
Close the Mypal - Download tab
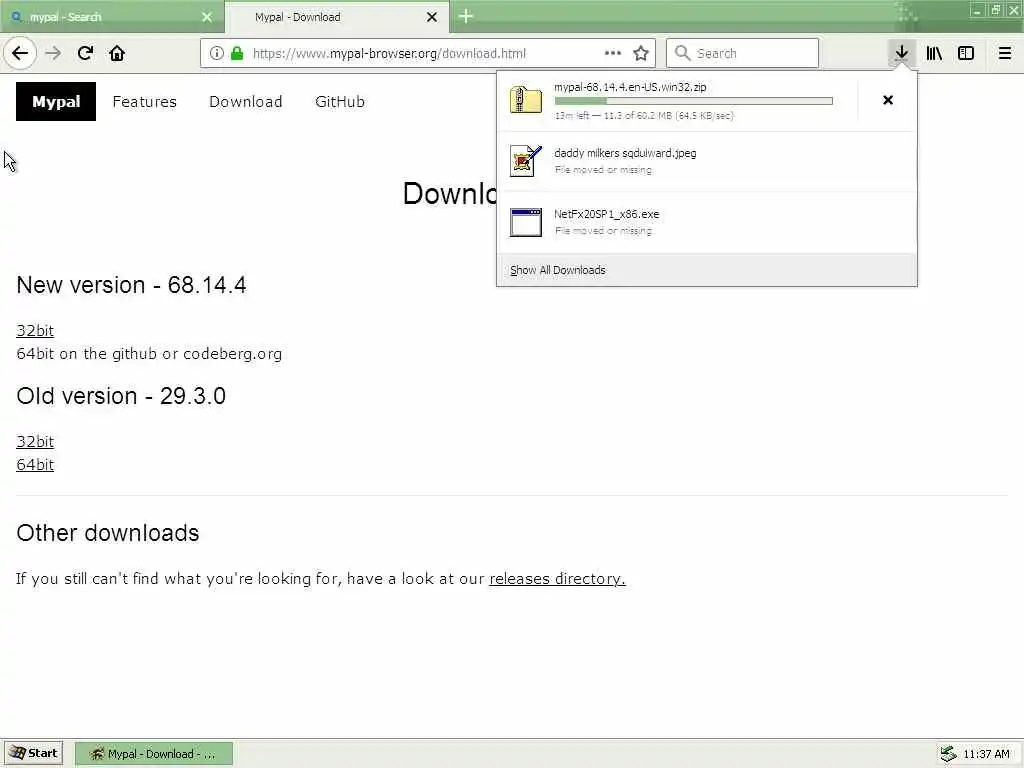[x=432, y=17]
